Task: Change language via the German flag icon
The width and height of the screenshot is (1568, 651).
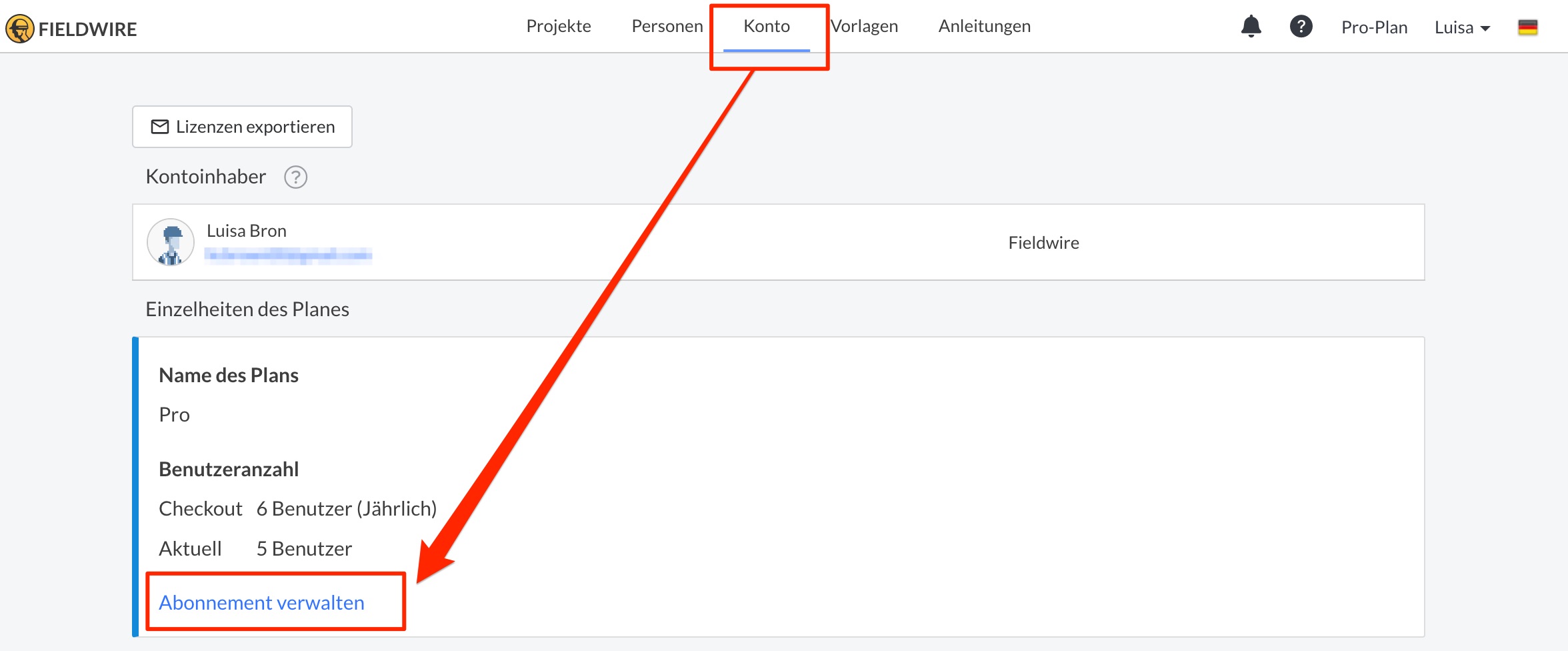Action: (1527, 27)
